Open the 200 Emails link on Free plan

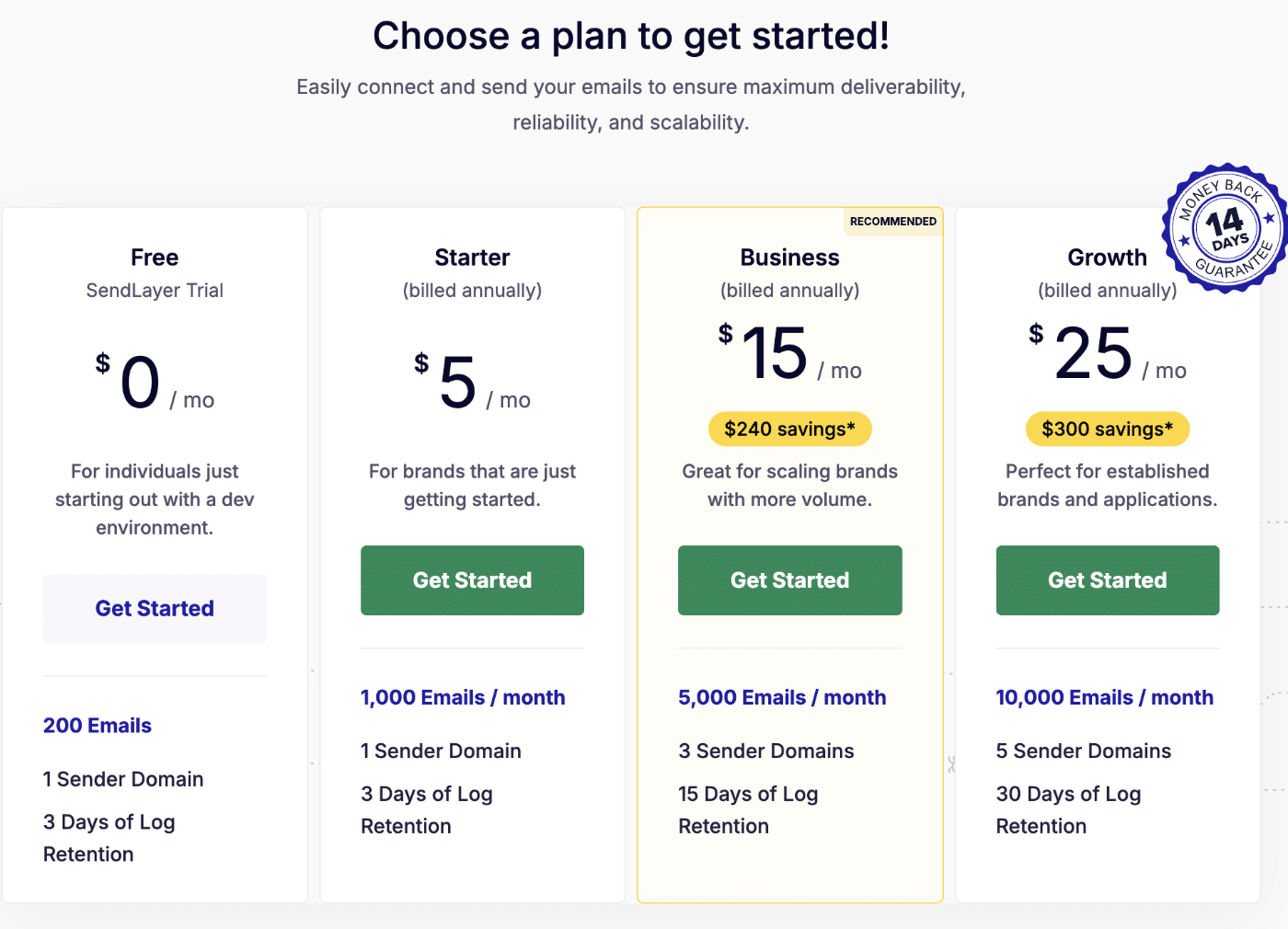click(x=97, y=726)
